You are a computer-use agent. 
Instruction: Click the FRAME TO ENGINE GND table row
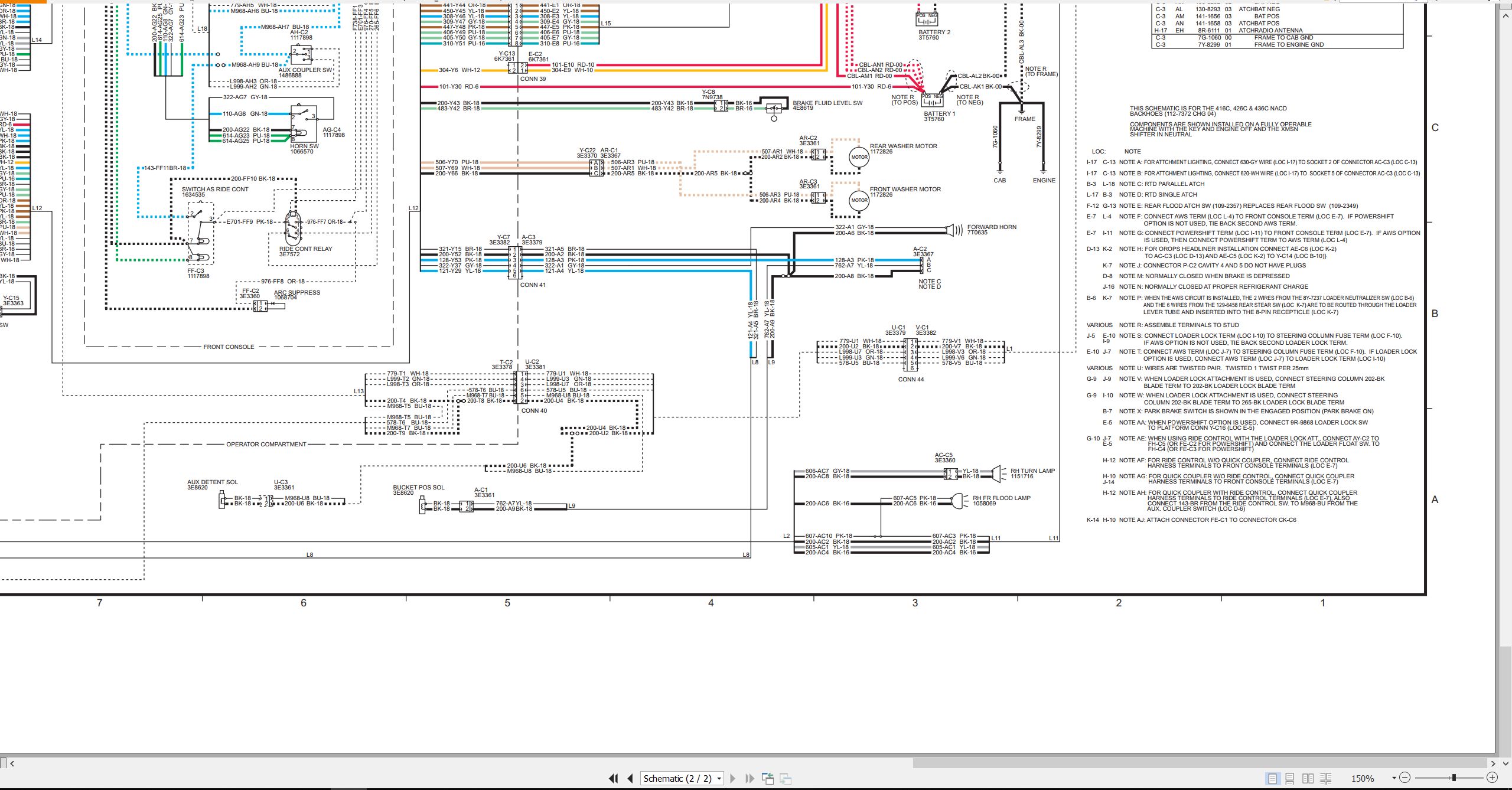click(1278, 45)
